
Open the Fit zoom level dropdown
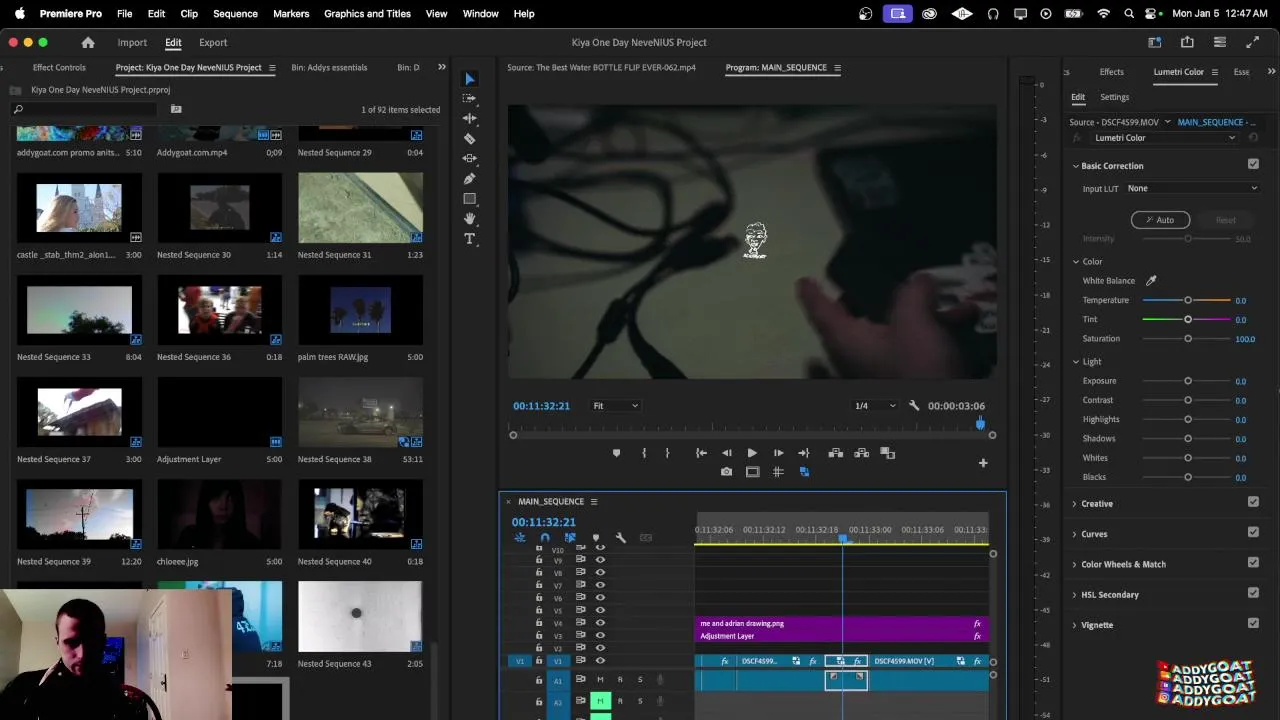click(x=615, y=406)
